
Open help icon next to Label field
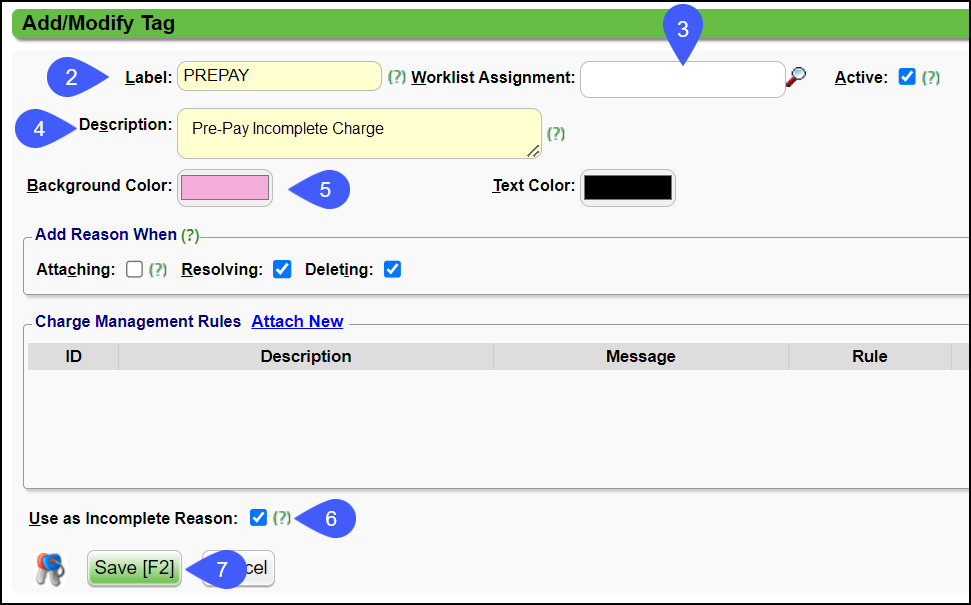coord(397,77)
